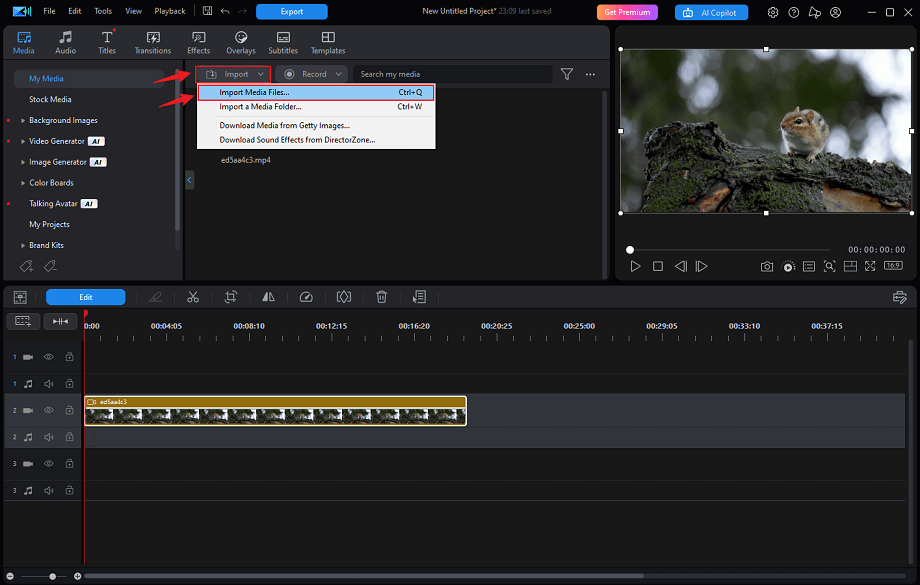The width and height of the screenshot is (920, 585).
Task: Click the blue Export button
Action: coord(291,12)
